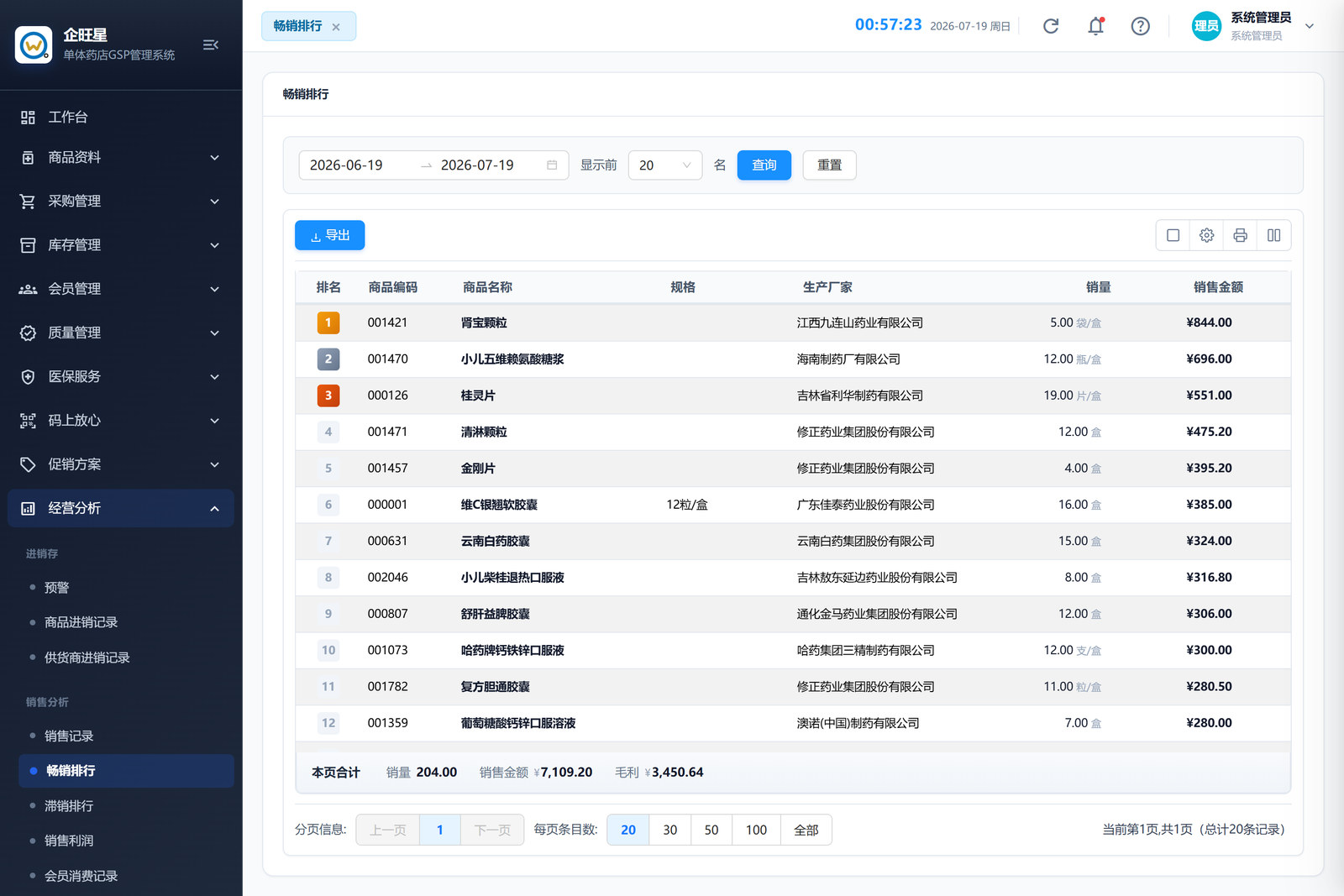Collapse 经营分析 menu chevron

(214, 508)
